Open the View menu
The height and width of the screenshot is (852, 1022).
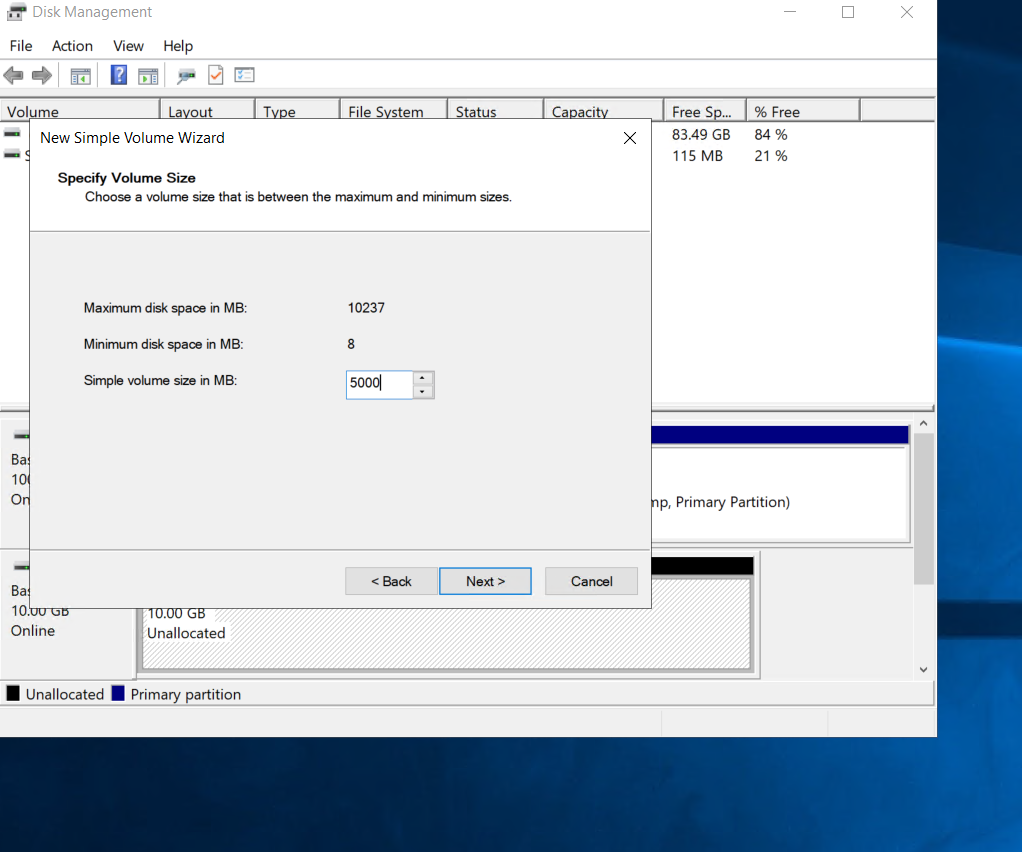[x=128, y=46]
